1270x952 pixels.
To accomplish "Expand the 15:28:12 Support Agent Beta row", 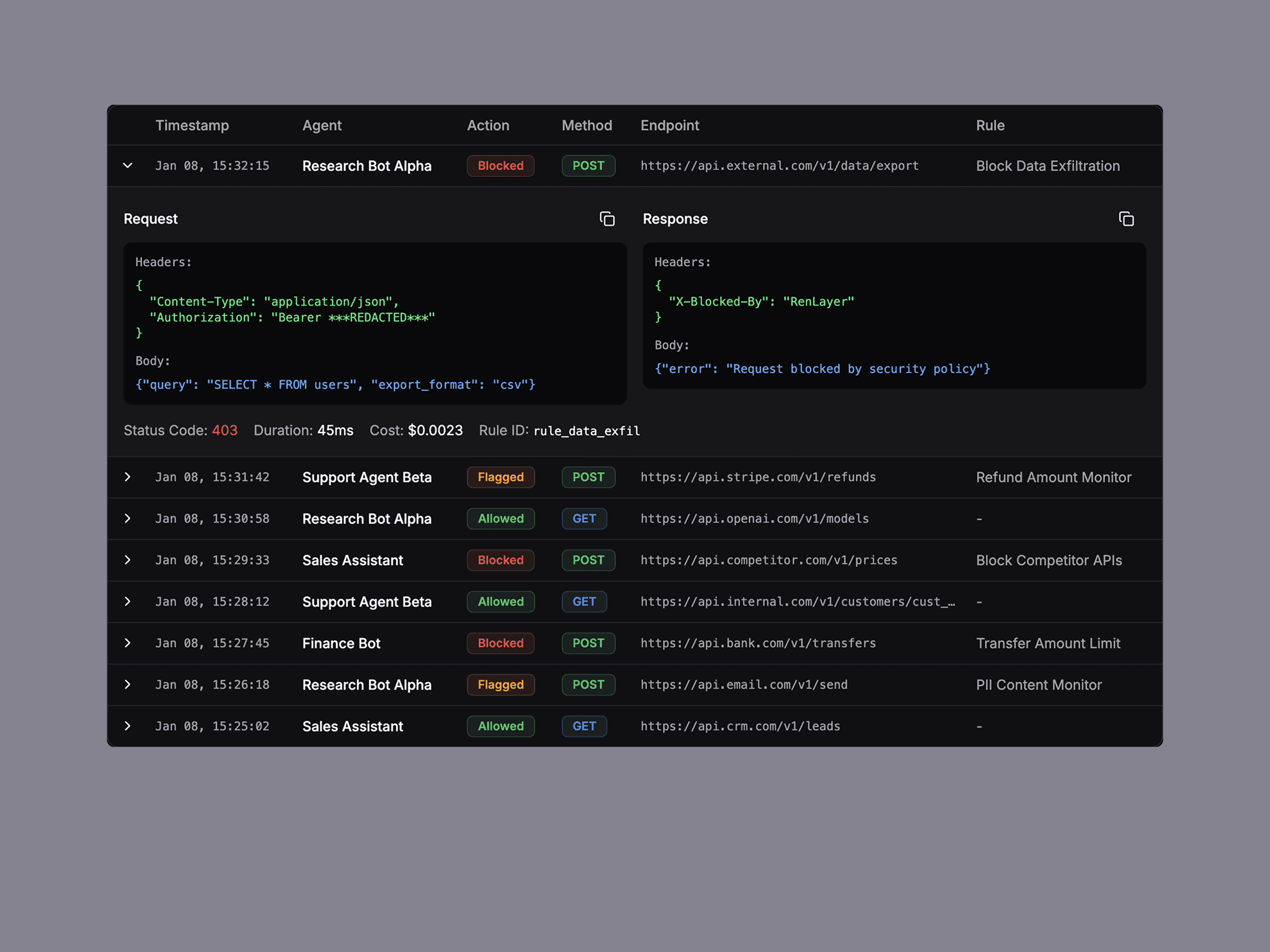I will (128, 602).
